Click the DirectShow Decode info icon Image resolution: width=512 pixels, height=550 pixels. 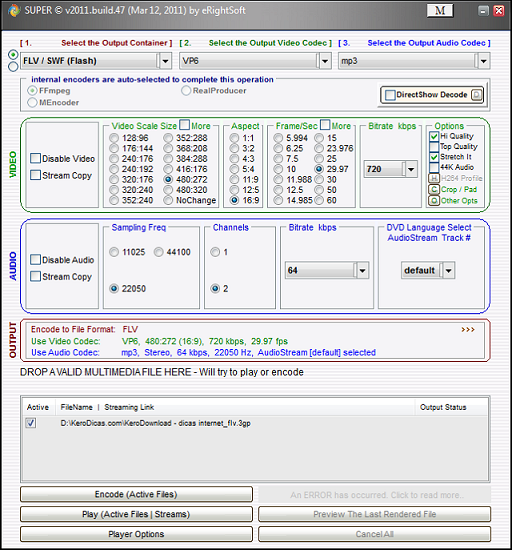pyautogui.click(x=477, y=95)
